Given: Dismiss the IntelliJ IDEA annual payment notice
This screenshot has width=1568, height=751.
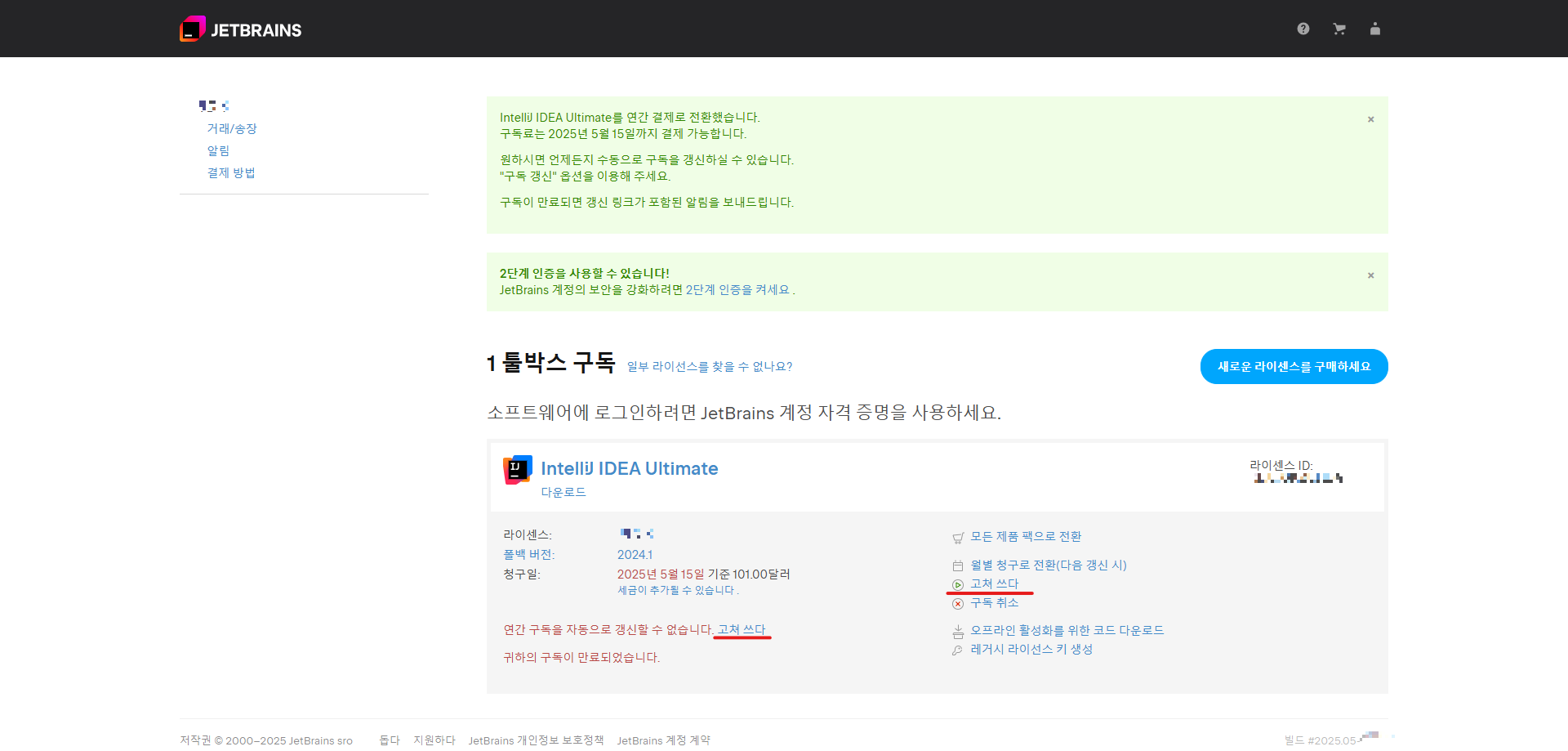Looking at the screenshot, I should tap(1371, 119).
